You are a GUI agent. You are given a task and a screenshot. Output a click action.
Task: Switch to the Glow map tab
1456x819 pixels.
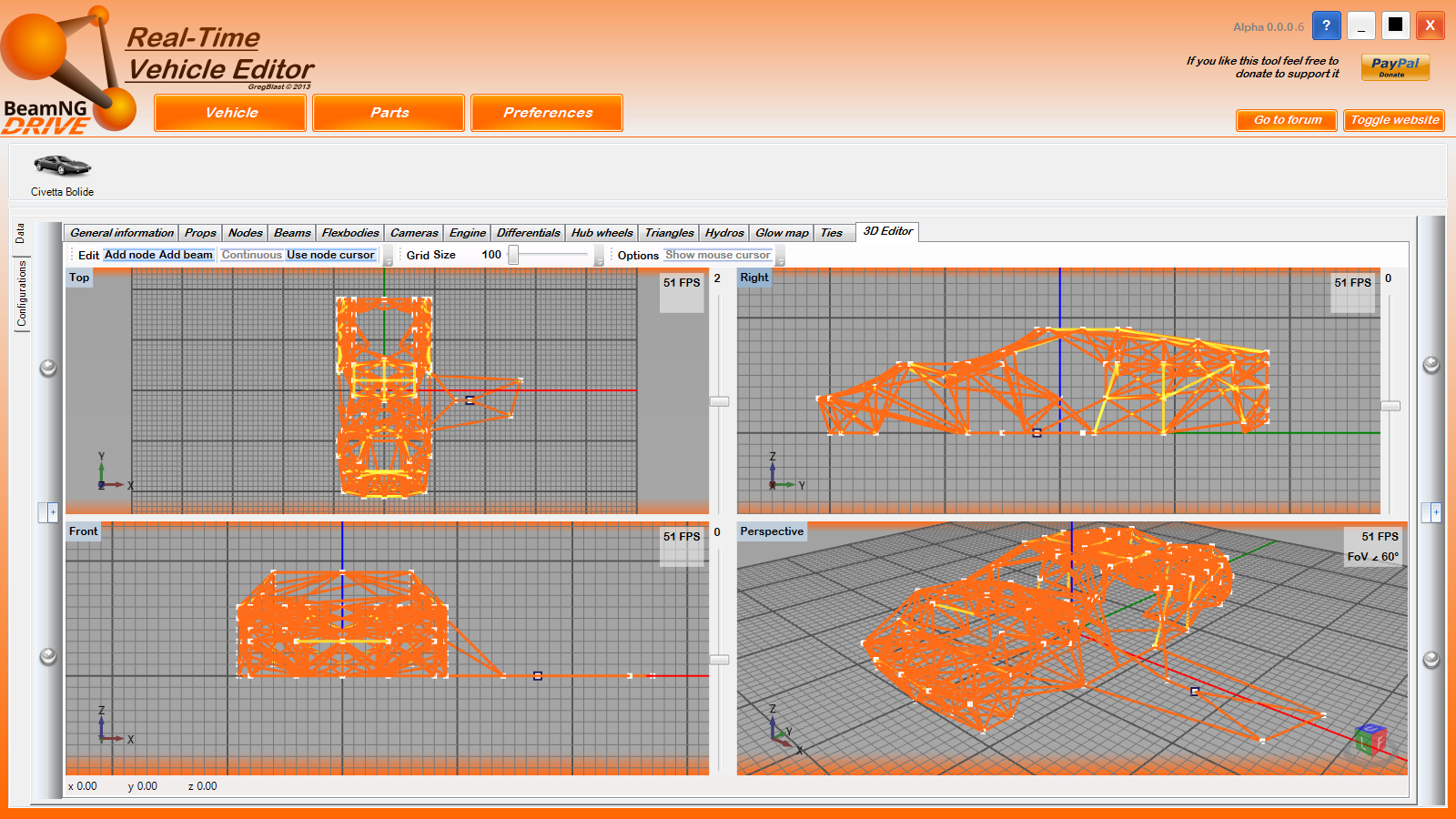coord(782,233)
